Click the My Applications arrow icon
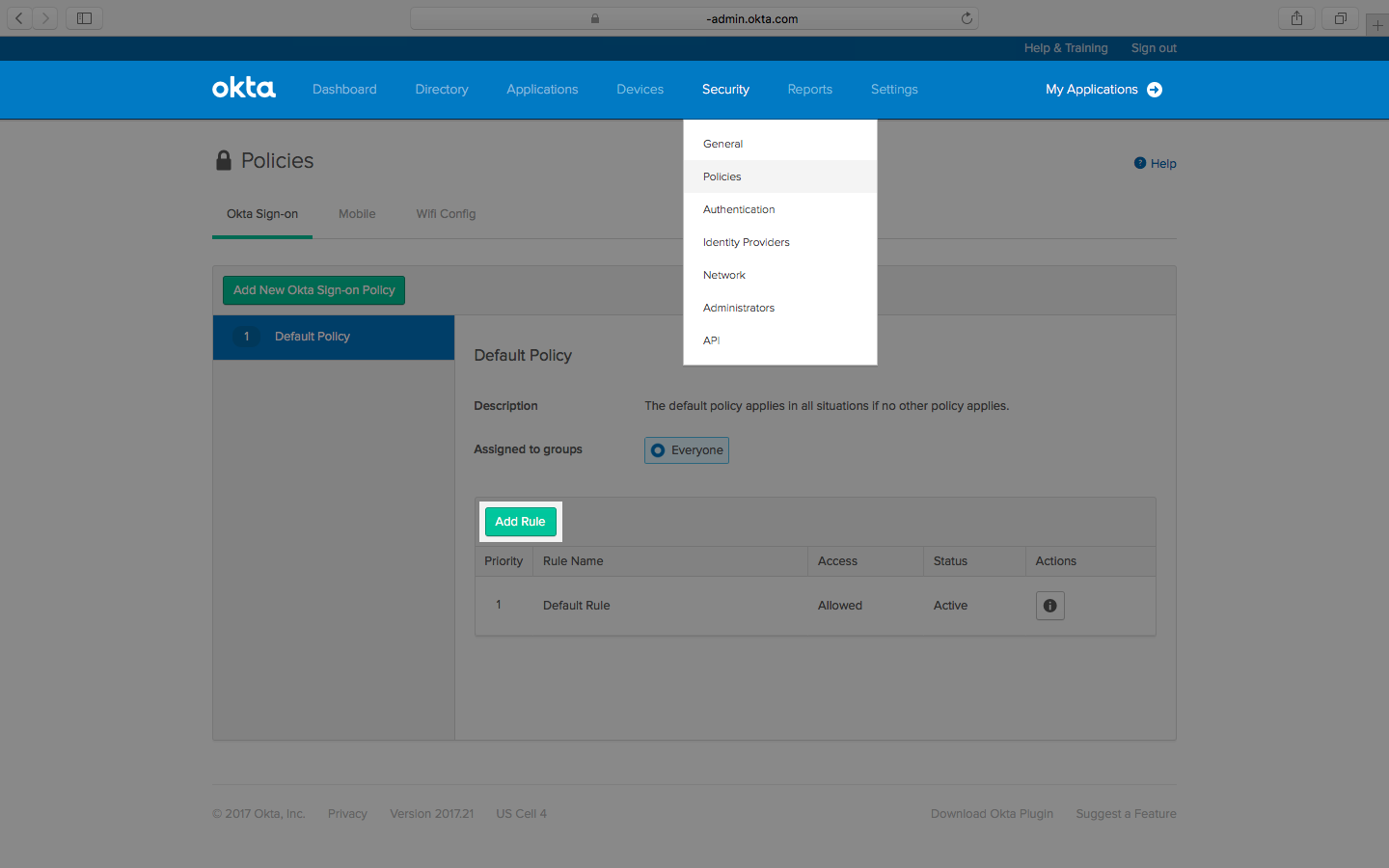Screen dimensions: 1389x868 (1155, 90)
